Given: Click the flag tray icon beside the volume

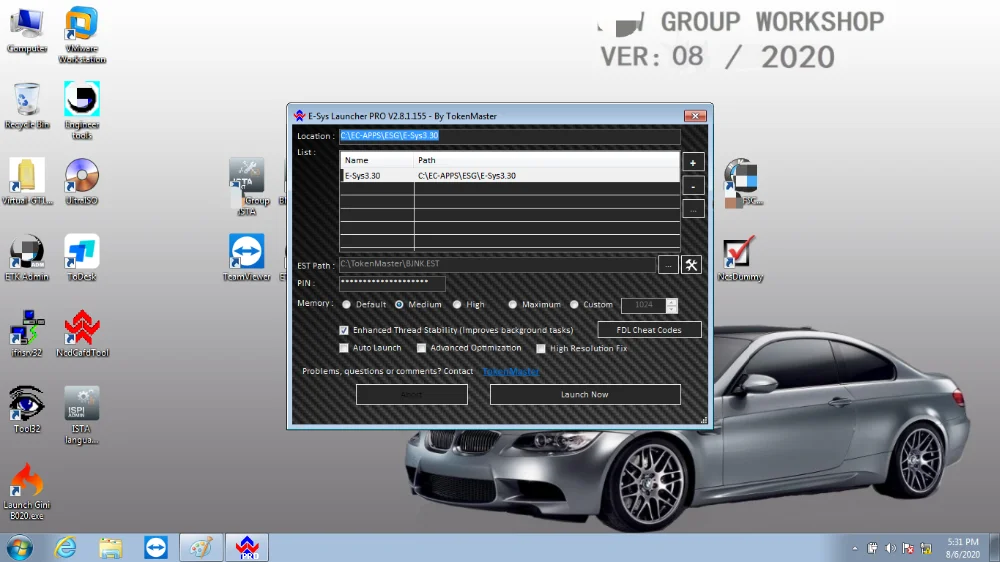Looking at the screenshot, I should (908, 549).
